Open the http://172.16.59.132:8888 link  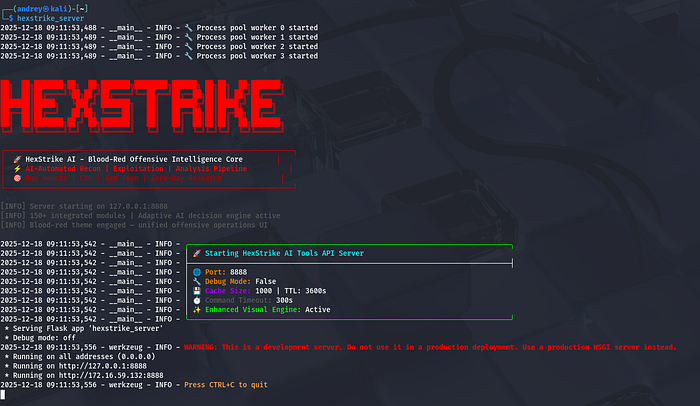point(111,375)
